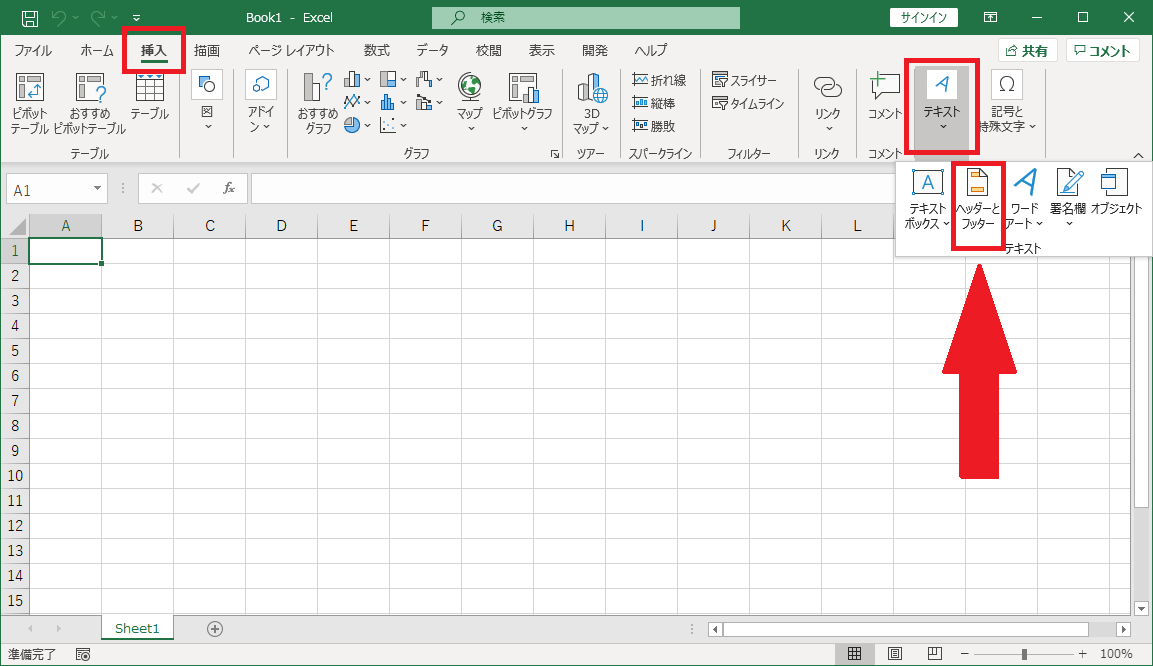This screenshot has height=666, width=1153.
Task: Expand the Name Box dropdown
Action: click(x=98, y=188)
